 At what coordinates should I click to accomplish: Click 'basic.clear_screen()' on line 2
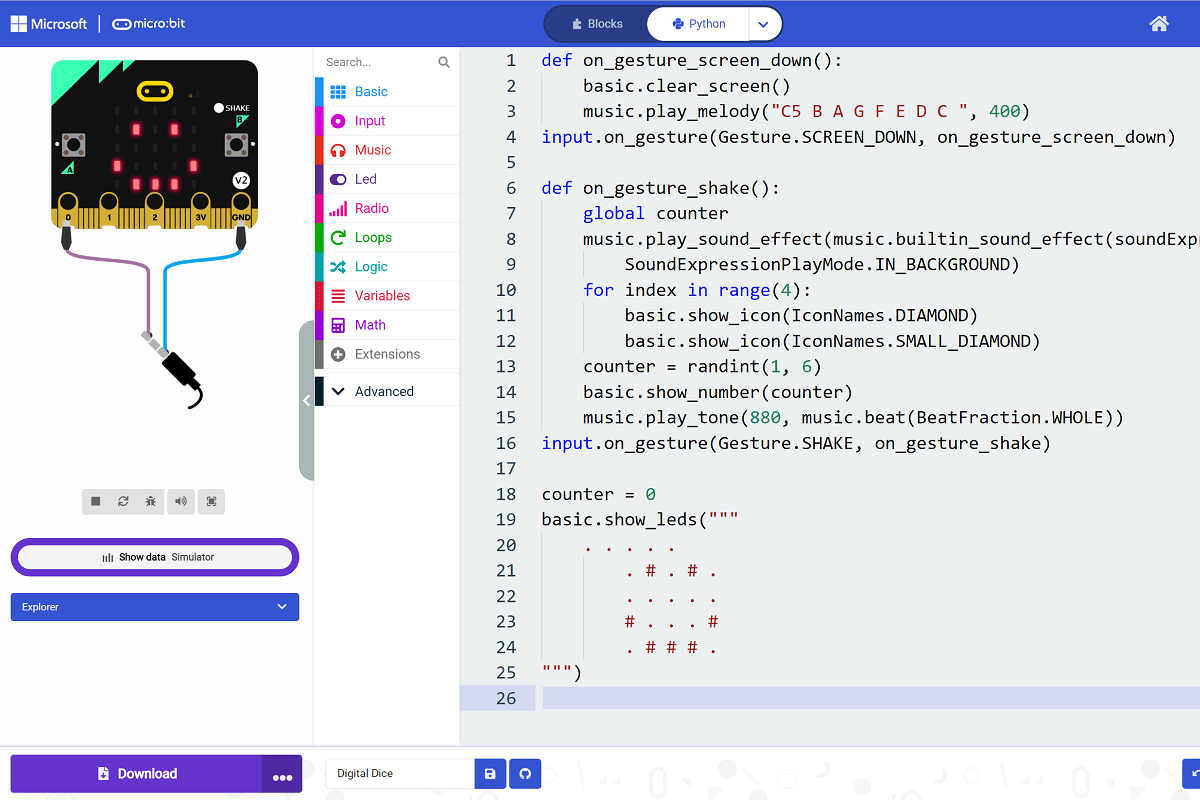(x=687, y=86)
